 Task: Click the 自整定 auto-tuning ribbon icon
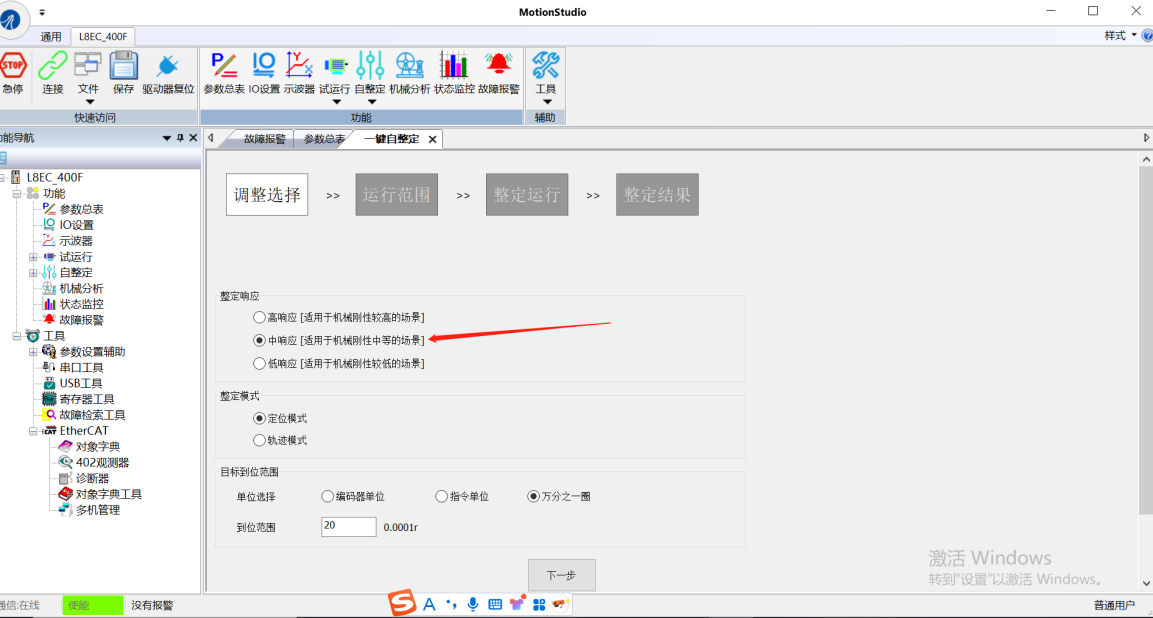(x=370, y=66)
